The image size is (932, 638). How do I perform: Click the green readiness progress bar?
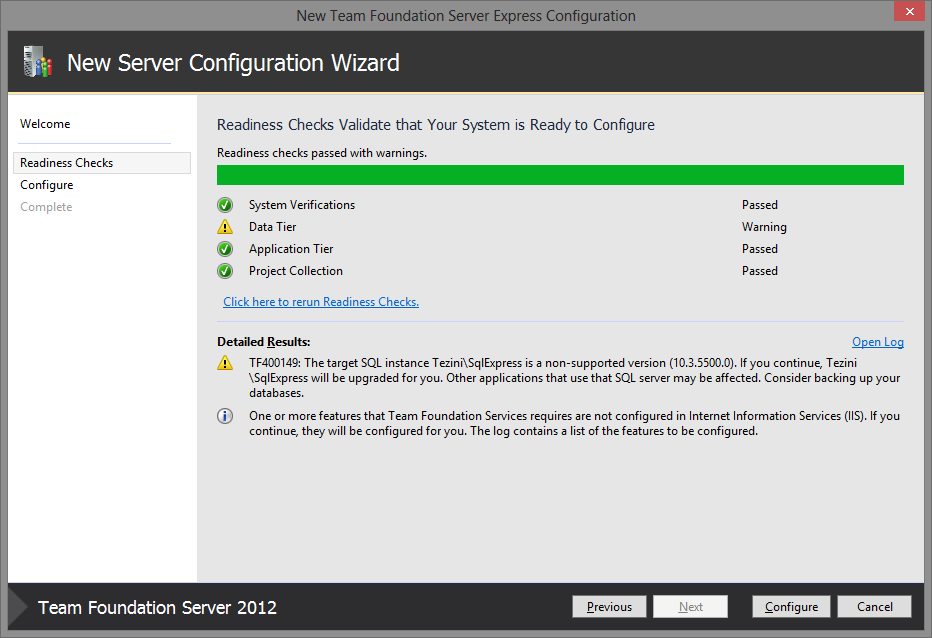559,174
